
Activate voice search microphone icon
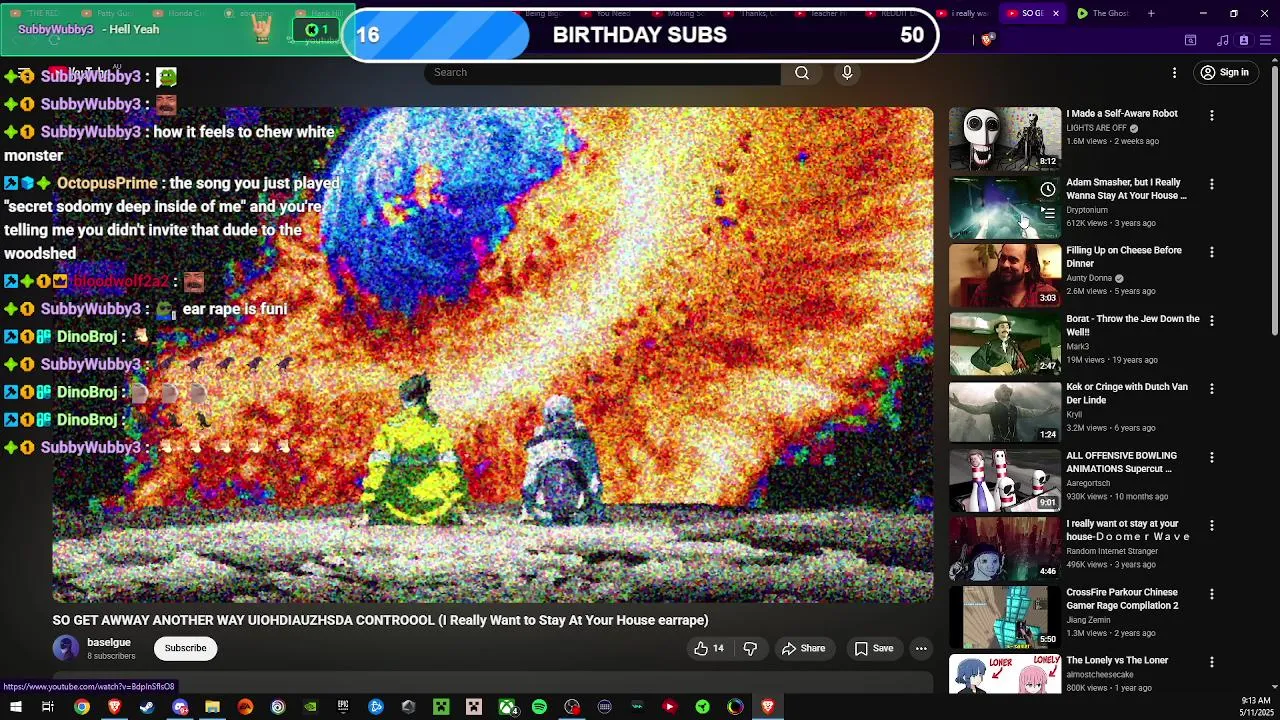pyautogui.click(x=847, y=72)
